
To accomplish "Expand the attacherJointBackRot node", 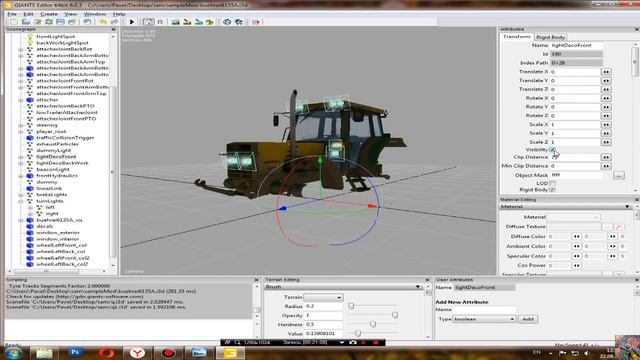I will pyautogui.click(x=21, y=49).
